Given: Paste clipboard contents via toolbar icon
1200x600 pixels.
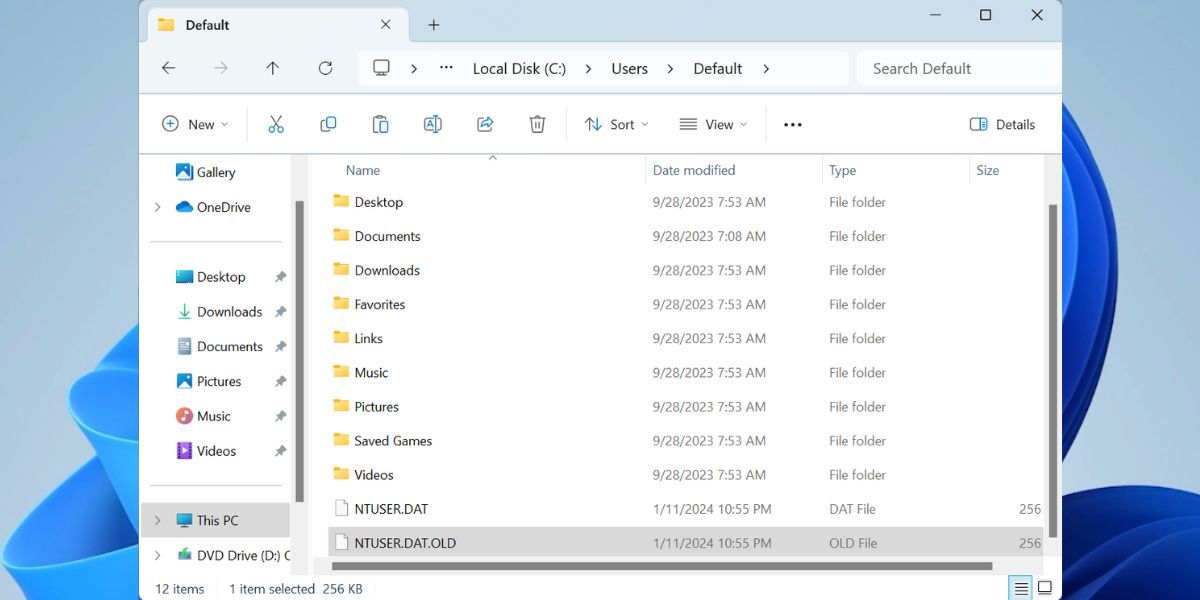Looking at the screenshot, I should click(x=380, y=123).
